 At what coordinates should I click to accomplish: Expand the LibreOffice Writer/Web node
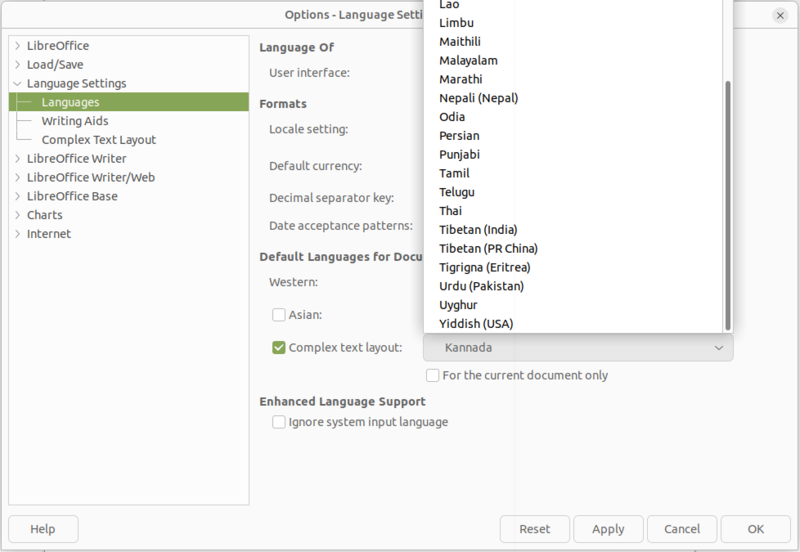pos(17,178)
